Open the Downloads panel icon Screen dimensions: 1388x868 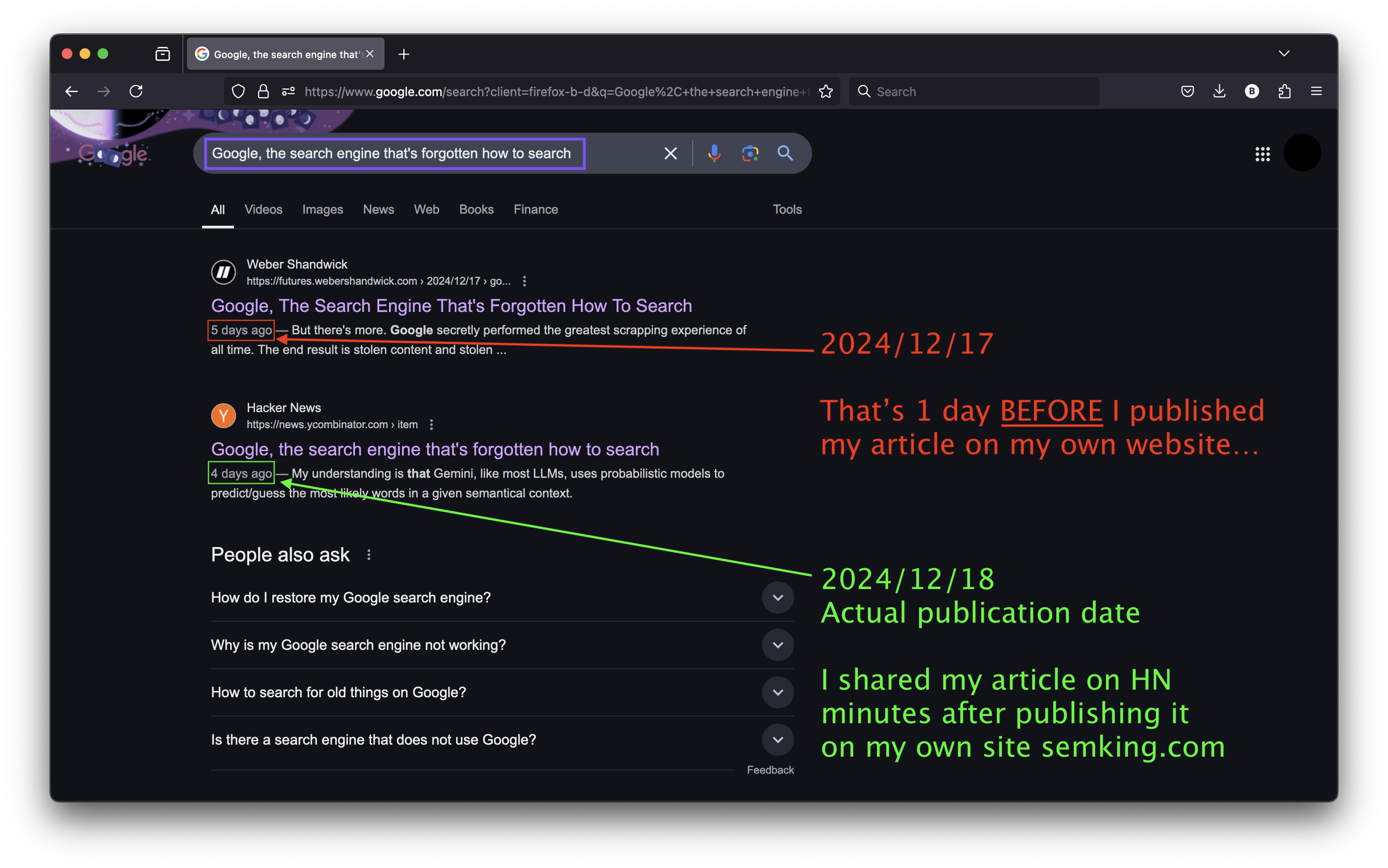pos(1219,91)
